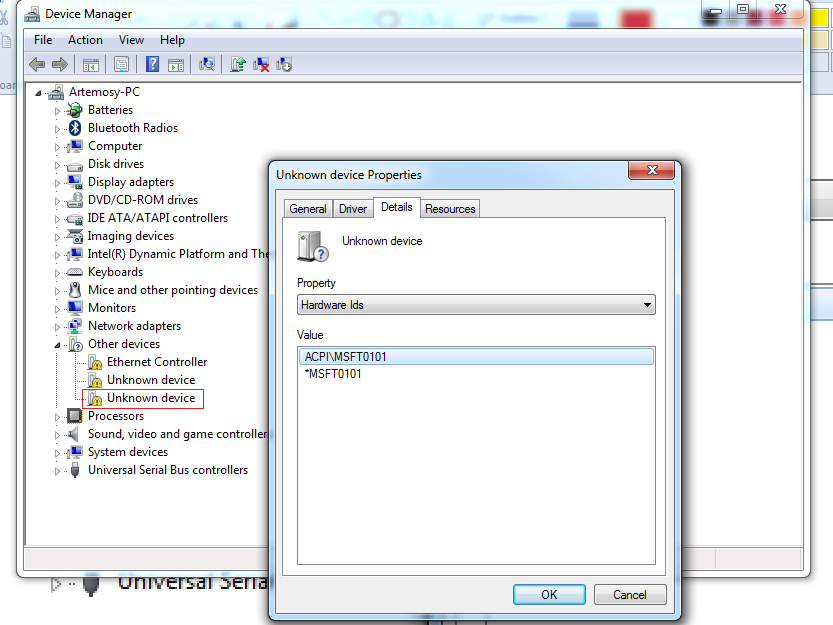This screenshot has height=625, width=833.
Task: Expand the Batteries tree node
Action: tap(57, 111)
